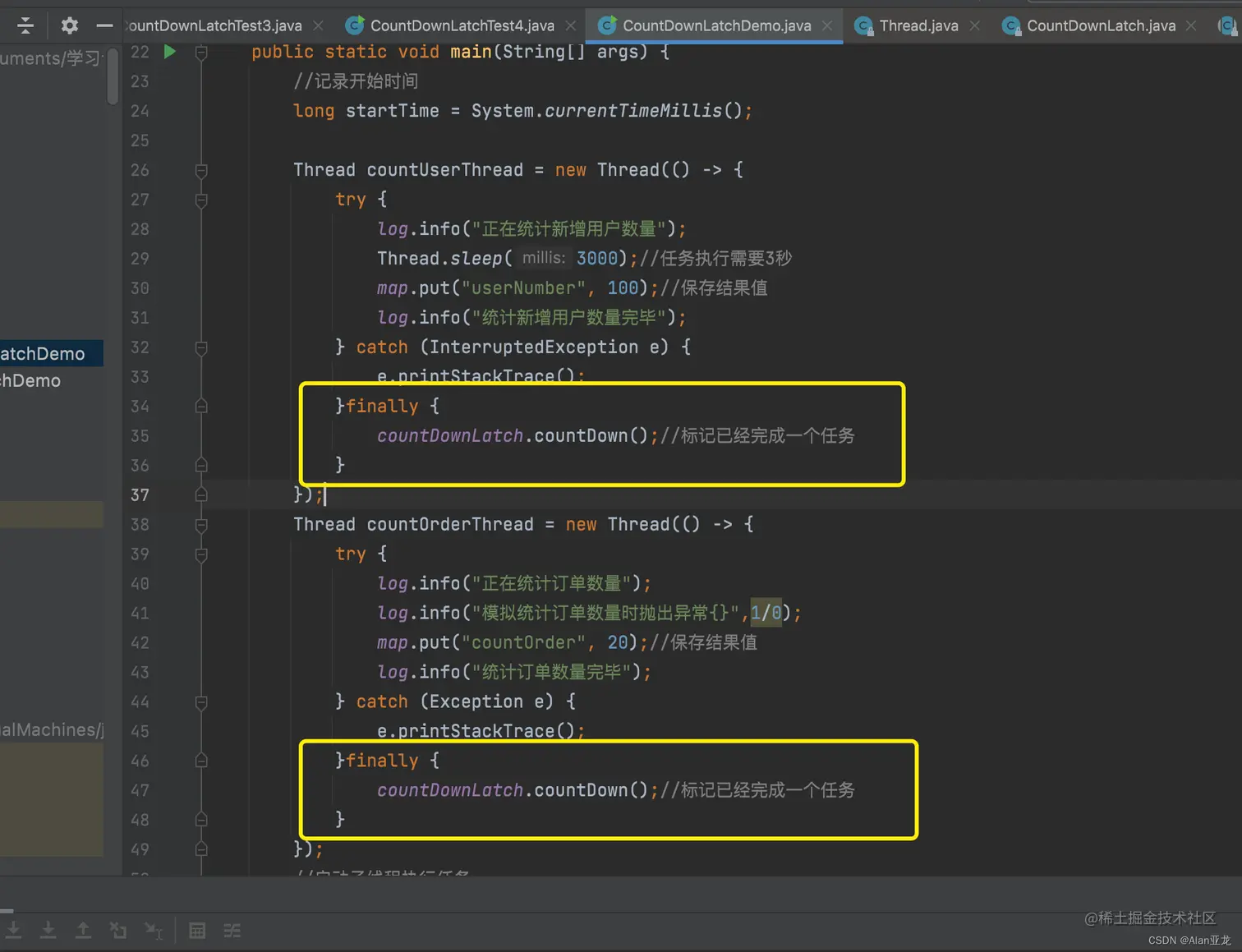Click the Drop Frame icon
The image size is (1242, 952).
click(118, 930)
